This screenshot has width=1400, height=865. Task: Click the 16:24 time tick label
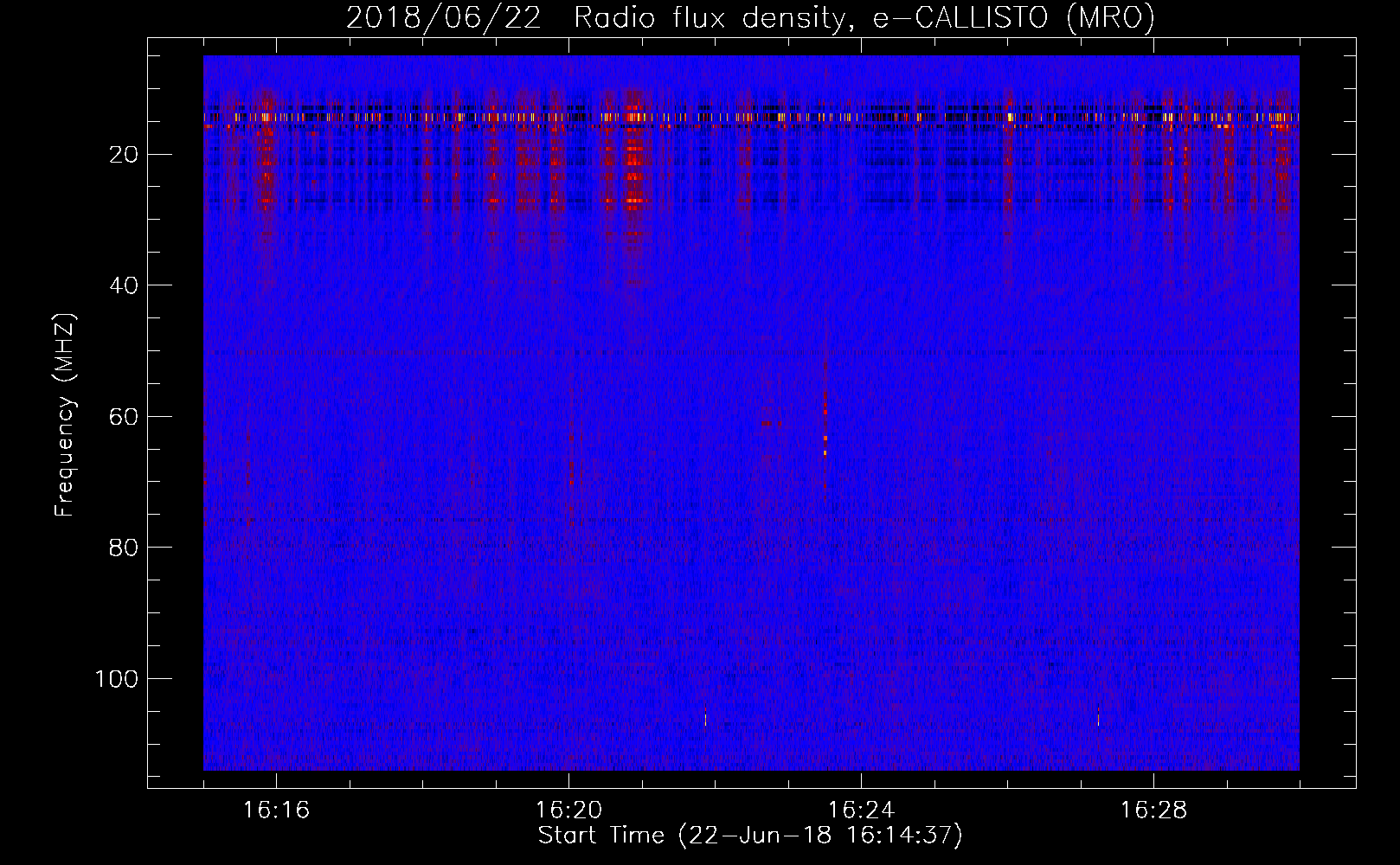tap(861, 810)
